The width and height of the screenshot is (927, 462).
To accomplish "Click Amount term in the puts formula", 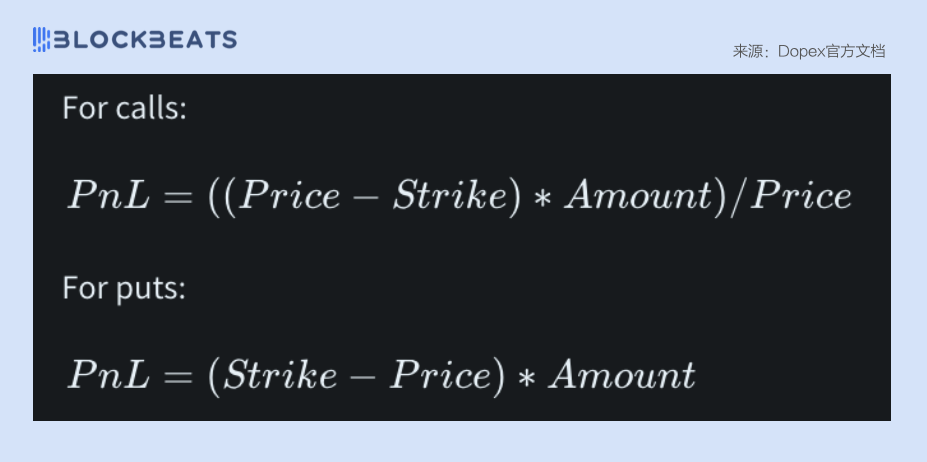I will (x=623, y=374).
